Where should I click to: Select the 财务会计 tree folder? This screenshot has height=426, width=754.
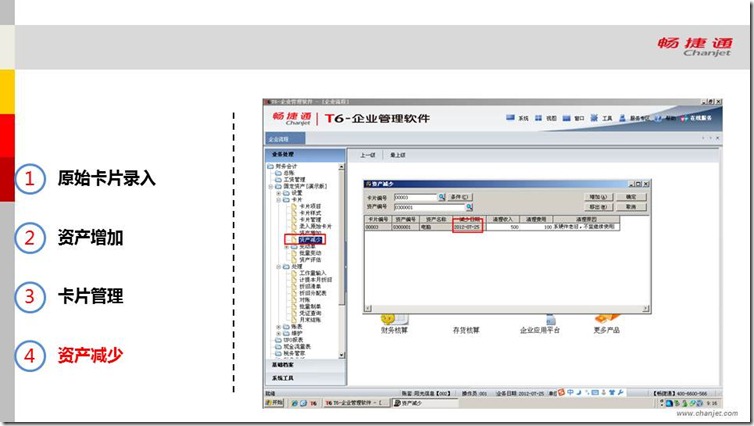[282, 166]
